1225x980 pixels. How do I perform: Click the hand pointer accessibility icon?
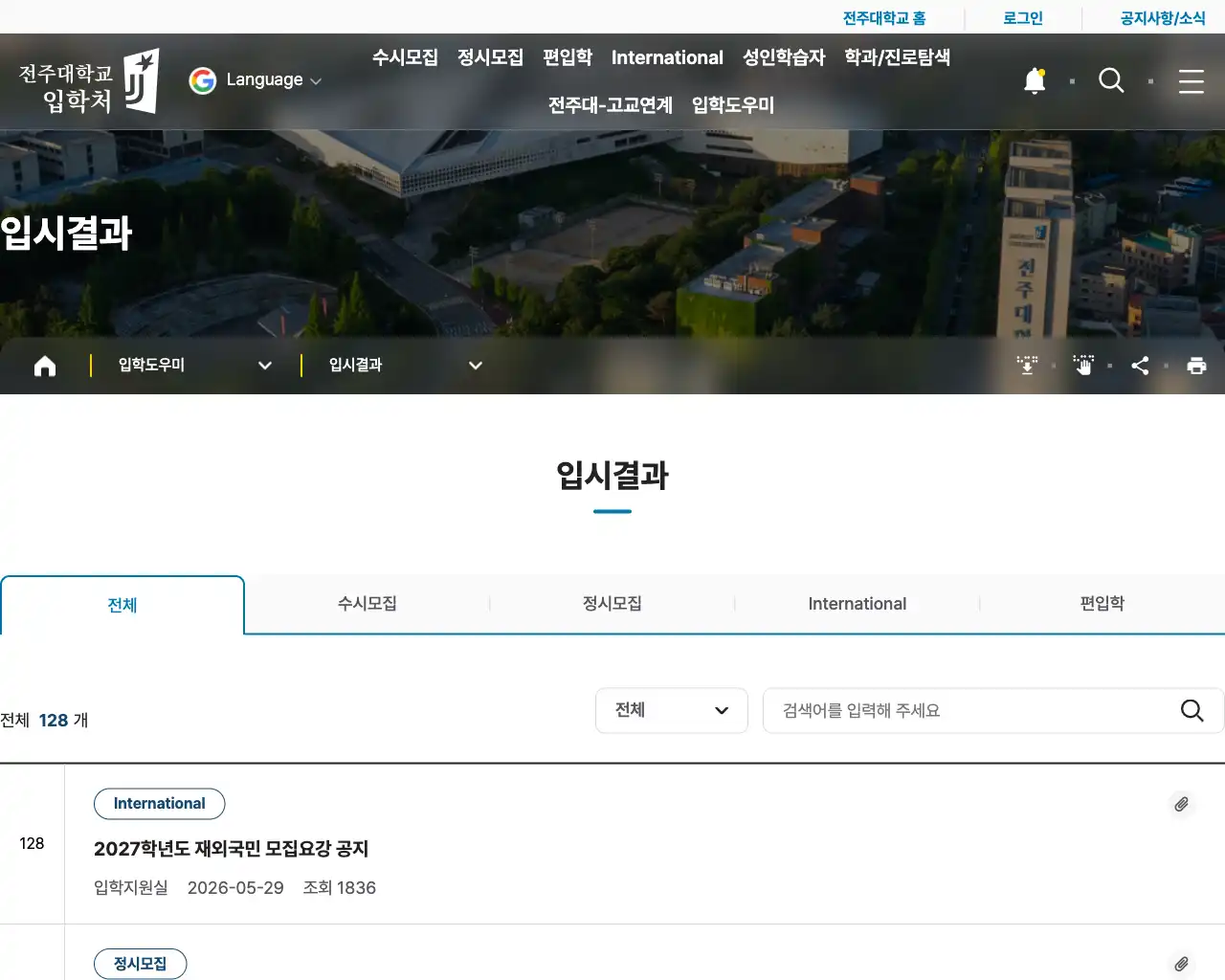(1083, 366)
